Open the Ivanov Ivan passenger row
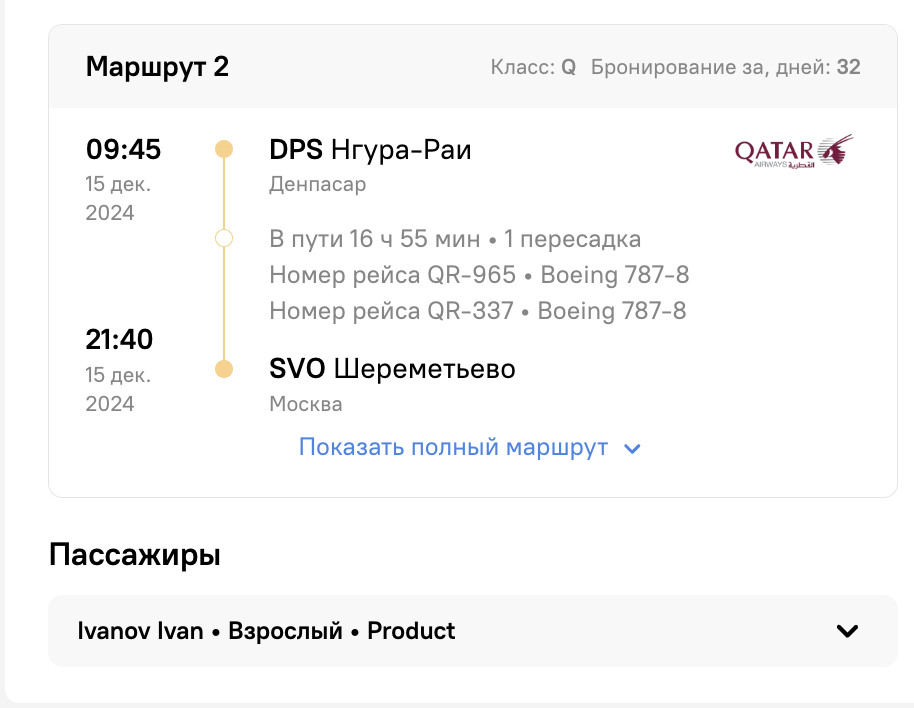The height and width of the screenshot is (708, 914). point(473,630)
